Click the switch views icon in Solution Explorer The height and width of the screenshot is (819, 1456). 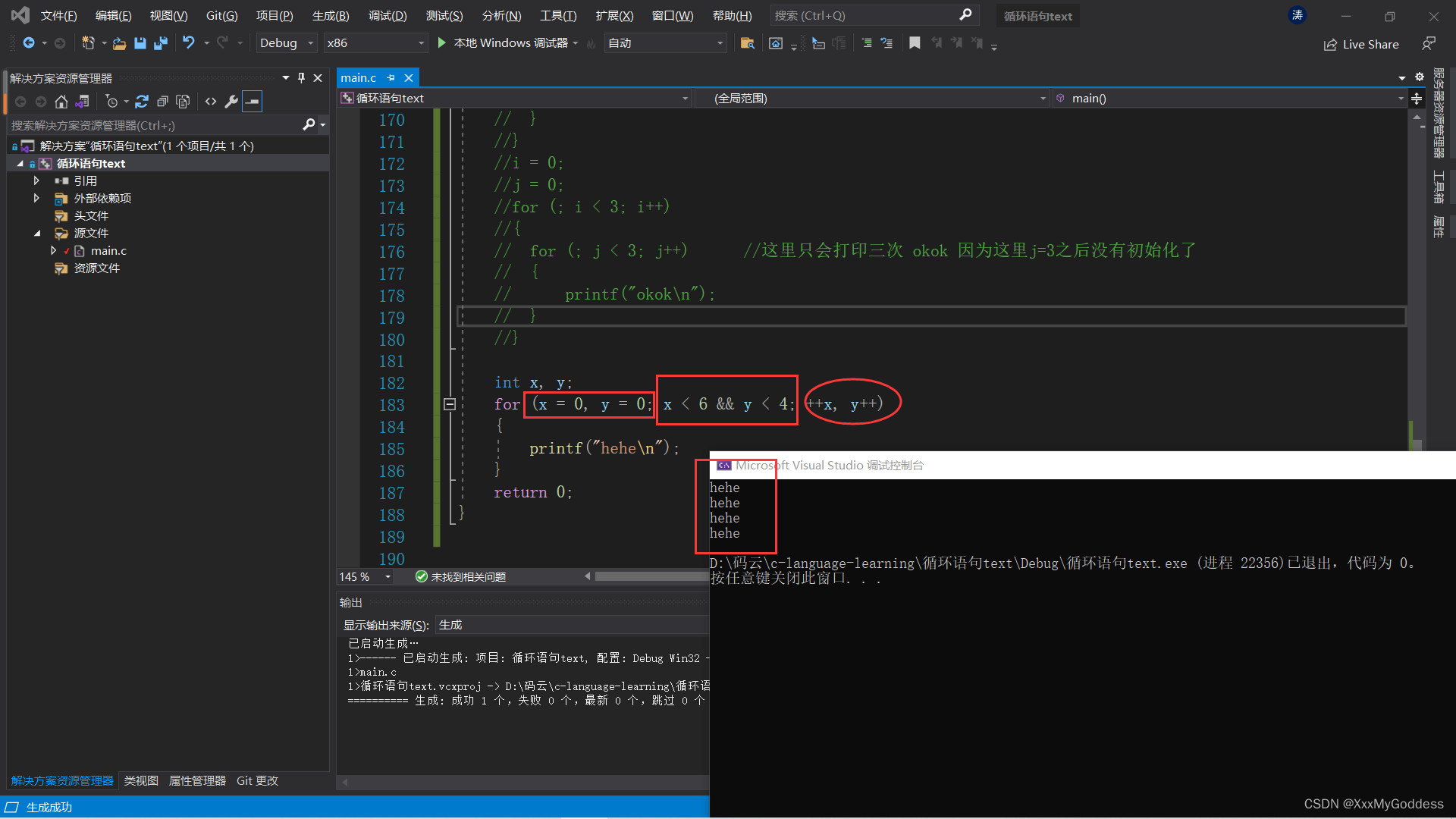pyautogui.click(x=83, y=101)
